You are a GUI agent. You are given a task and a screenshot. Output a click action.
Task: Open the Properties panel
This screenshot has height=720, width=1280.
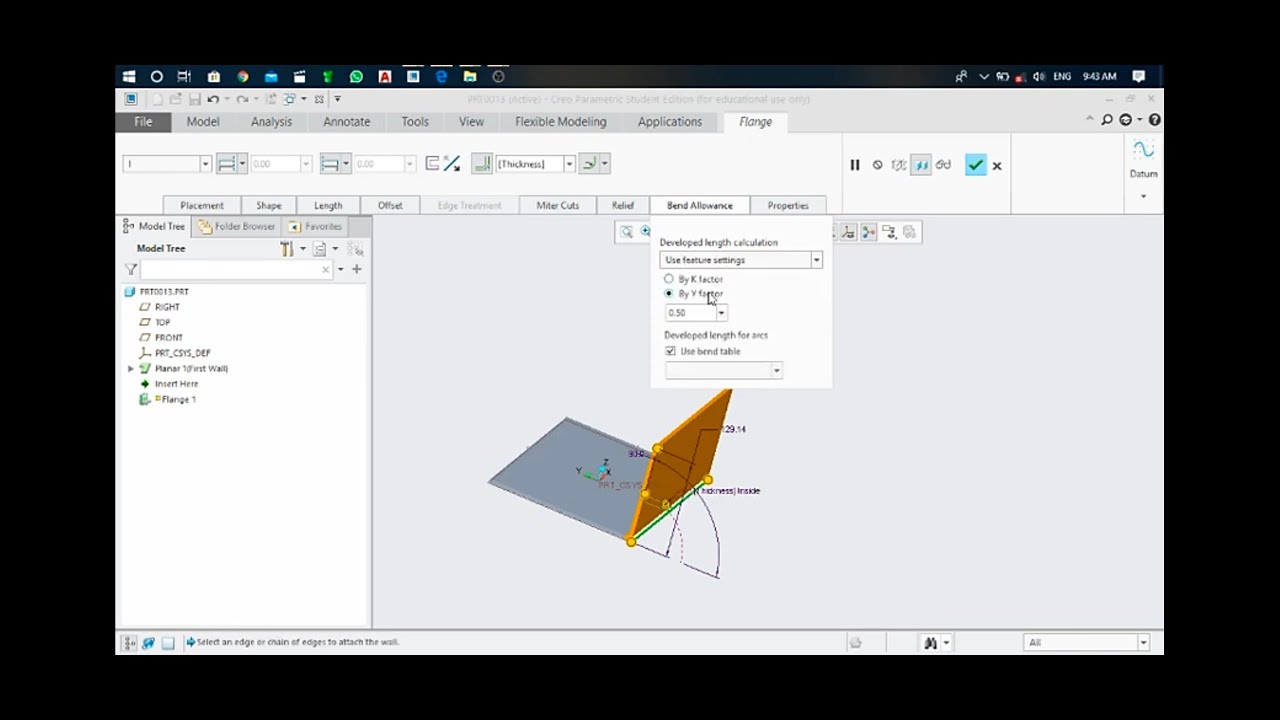point(788,206)
